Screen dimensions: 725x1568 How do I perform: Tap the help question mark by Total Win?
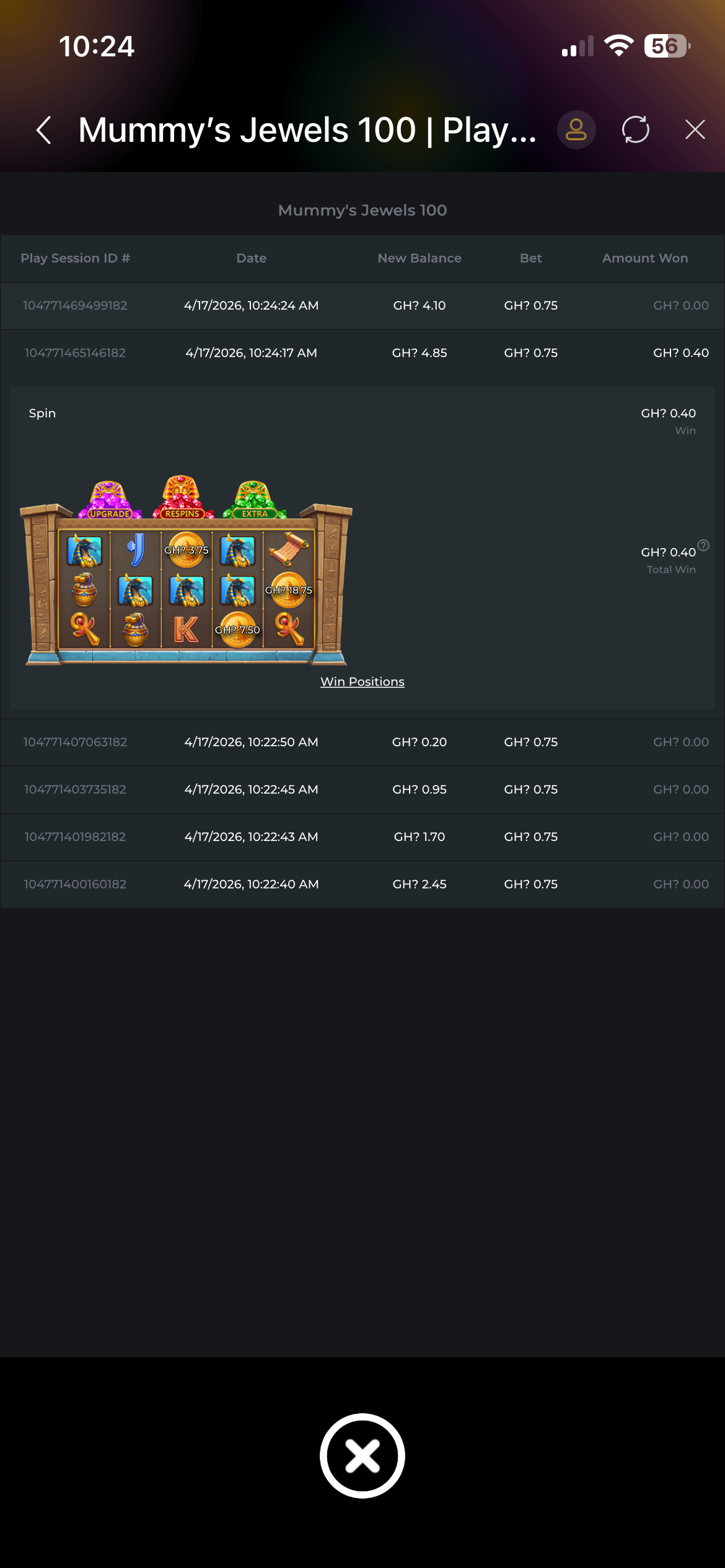click(703, 545)
